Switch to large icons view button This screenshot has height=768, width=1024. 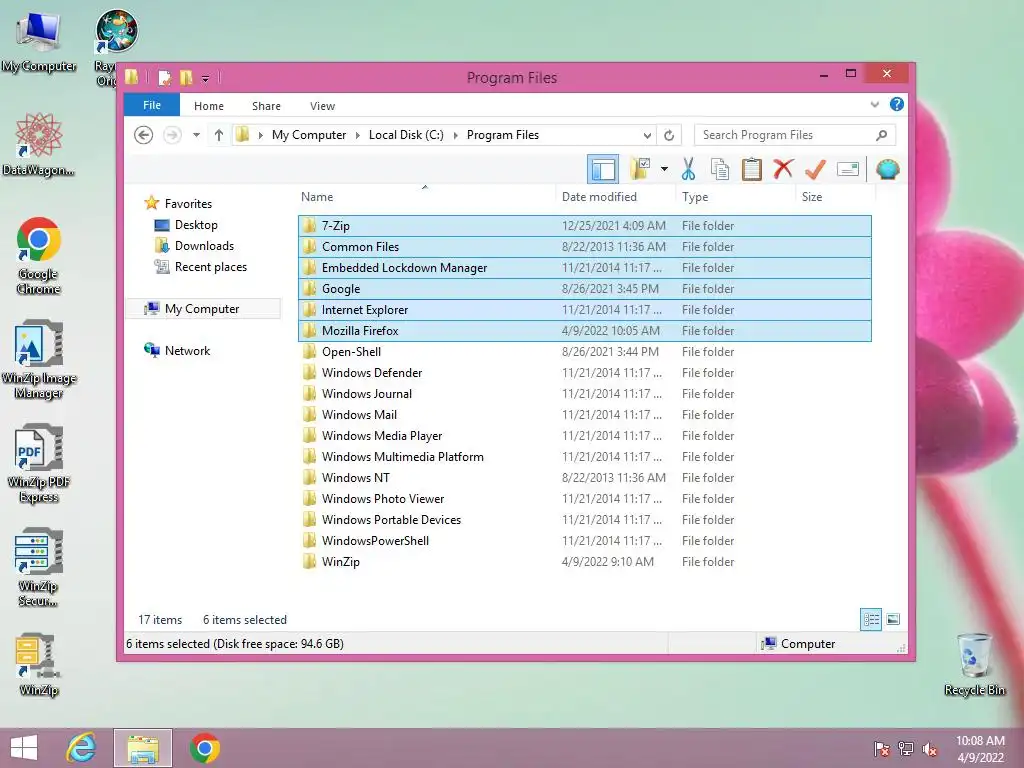[x=893, y=619]
